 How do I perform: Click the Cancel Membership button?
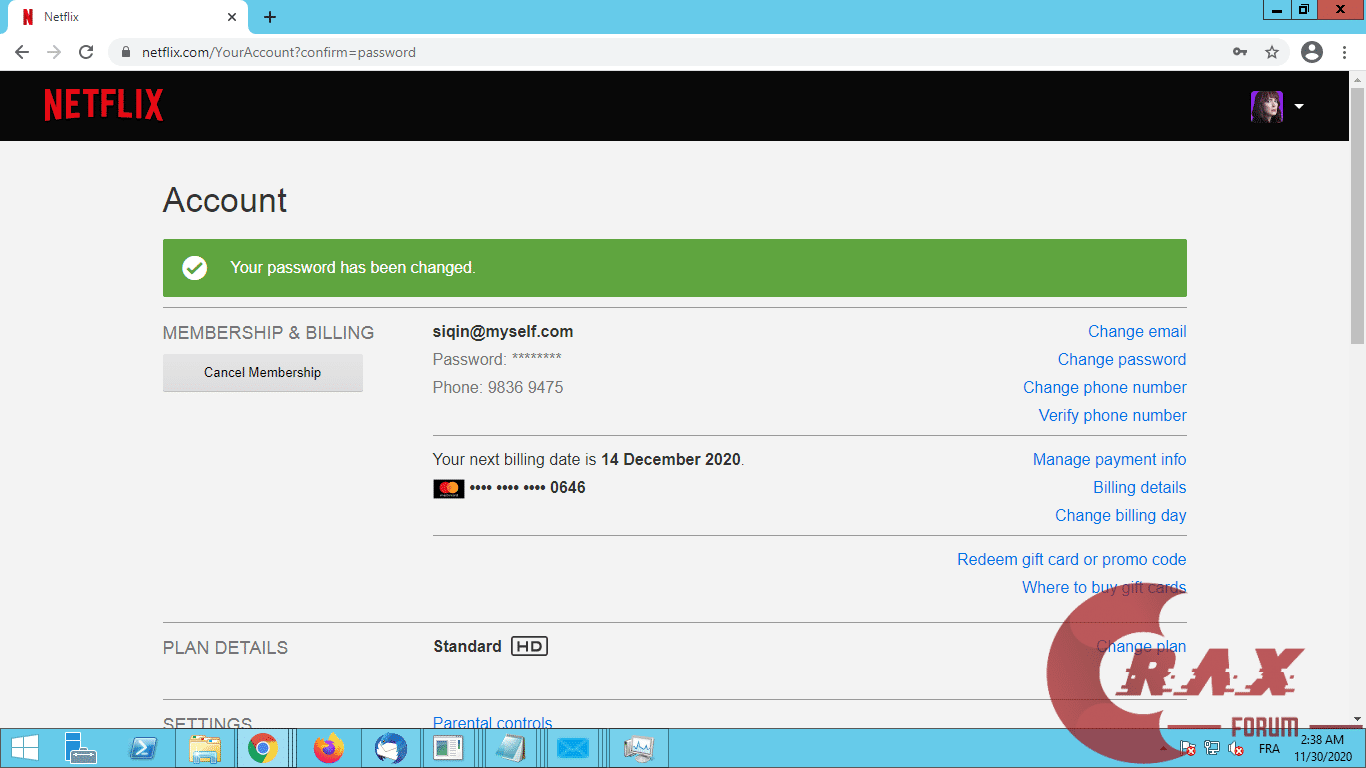tap(263, 372)
